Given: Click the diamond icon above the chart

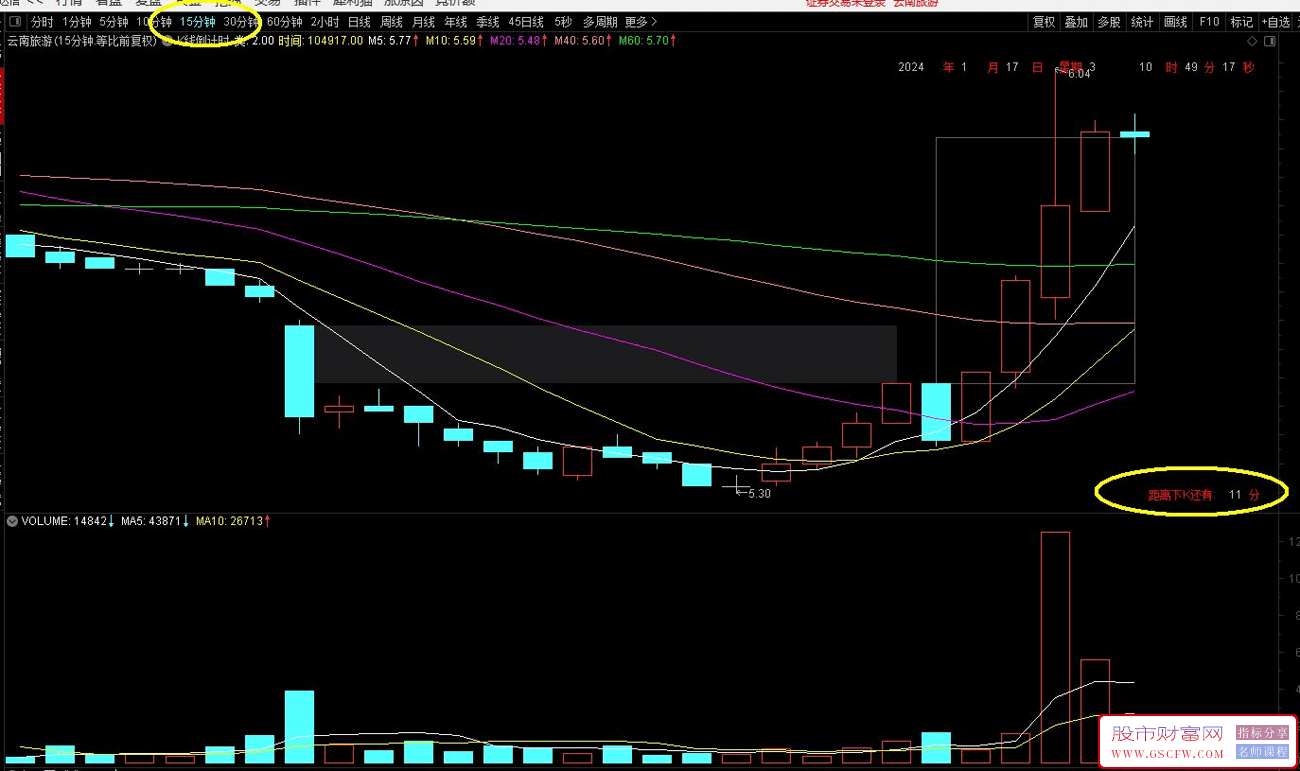Looking at the screenshot, I should click(x=1251, y=42).
